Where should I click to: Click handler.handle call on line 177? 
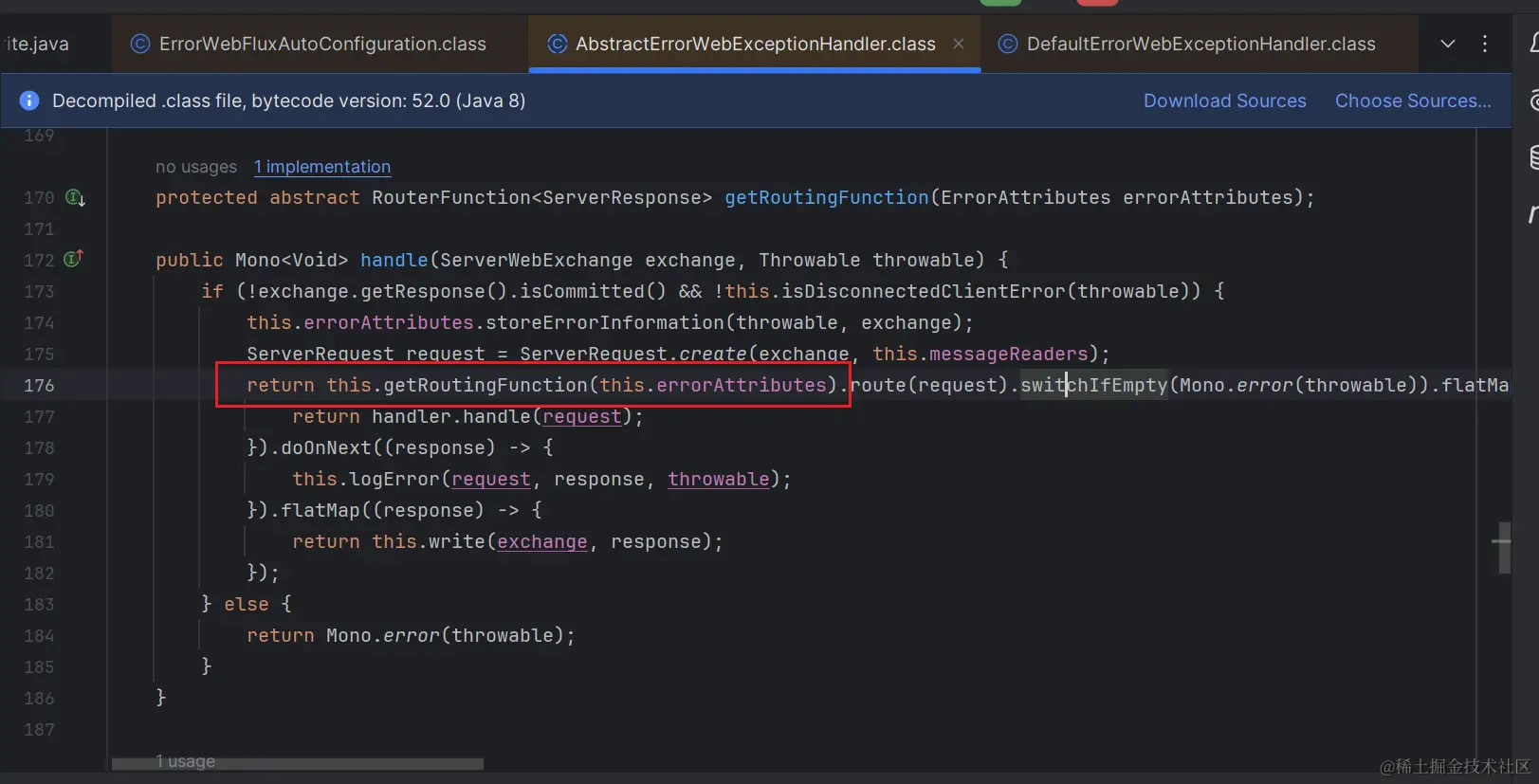[451, 416]
